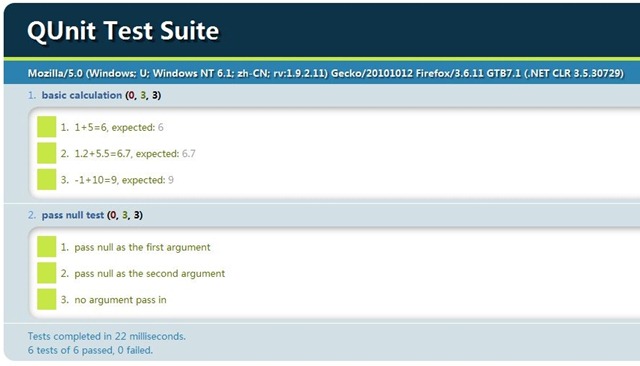Screen dimensions: 640x366
Task: Click green pass marker for -1+10=9 assertion
Action: coord(47,180)
